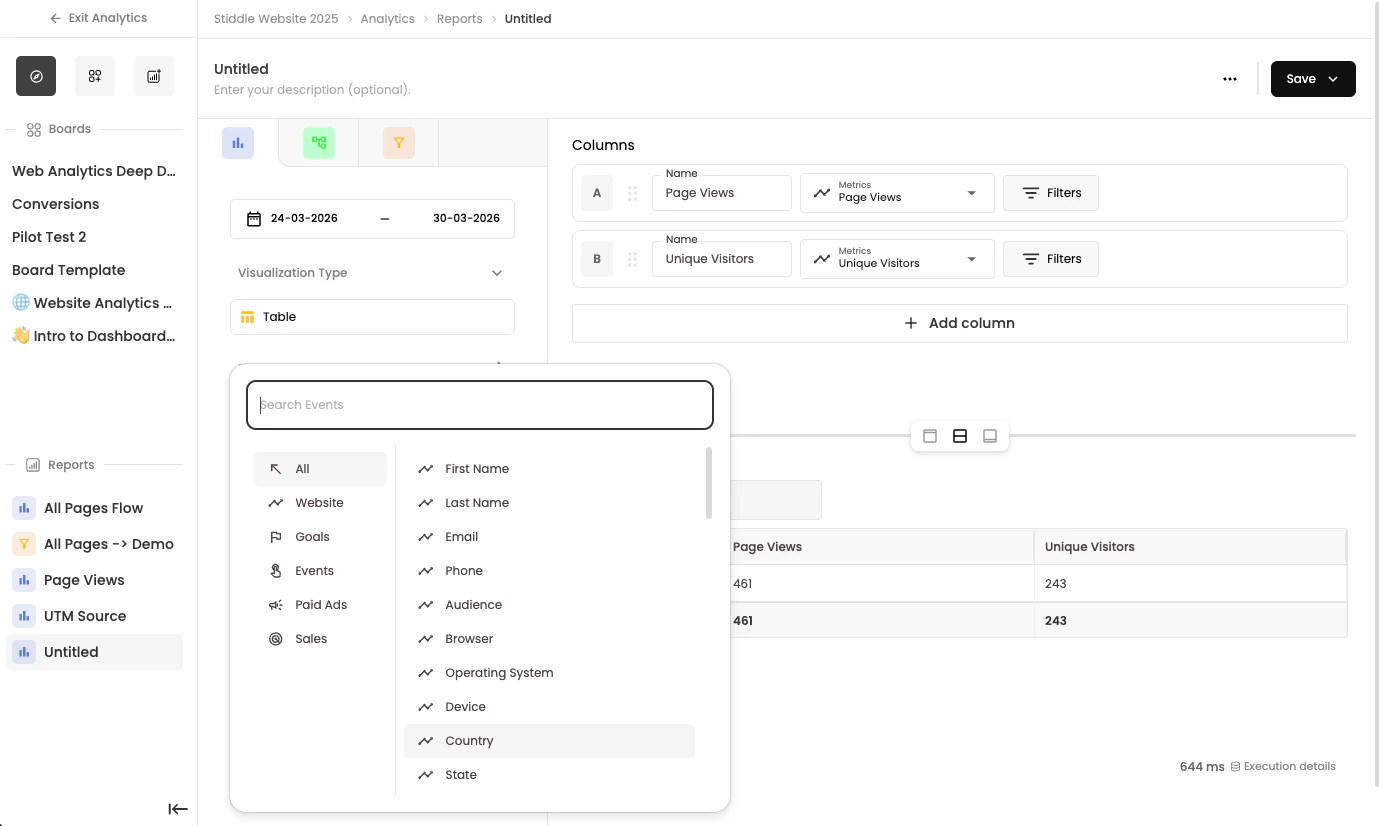Open Filters for column B
The width and height of the screenshot is (1379, 826).
click(x=1051, y=259)
